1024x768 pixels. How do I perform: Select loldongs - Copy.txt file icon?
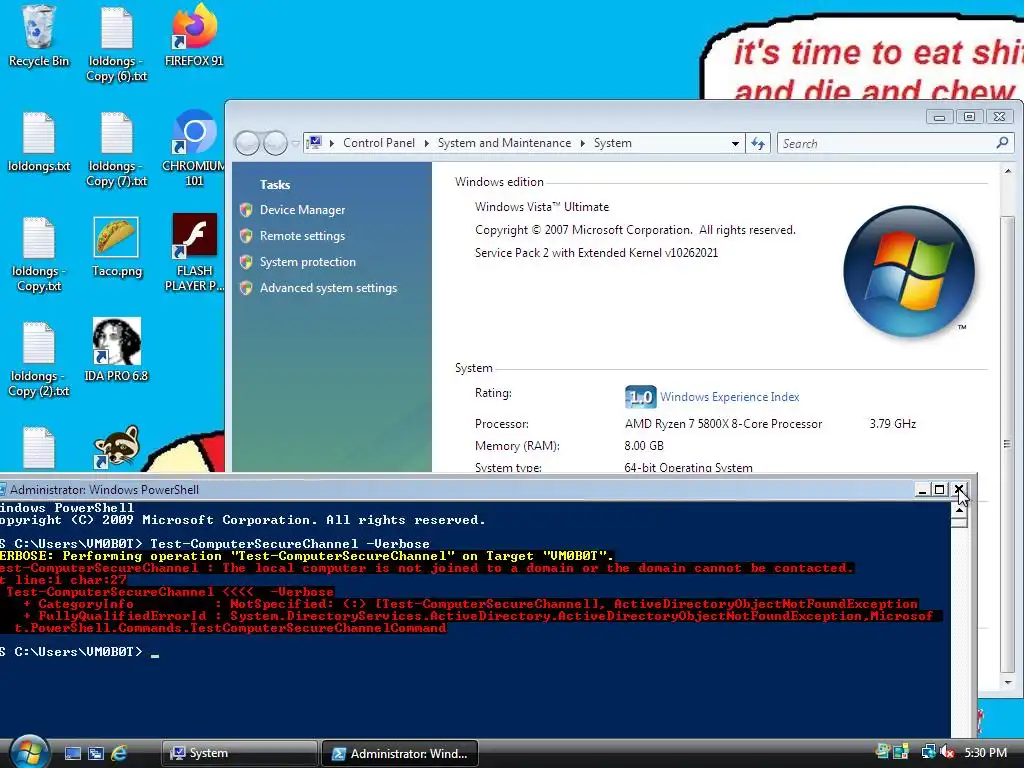[x=39, y=254]
